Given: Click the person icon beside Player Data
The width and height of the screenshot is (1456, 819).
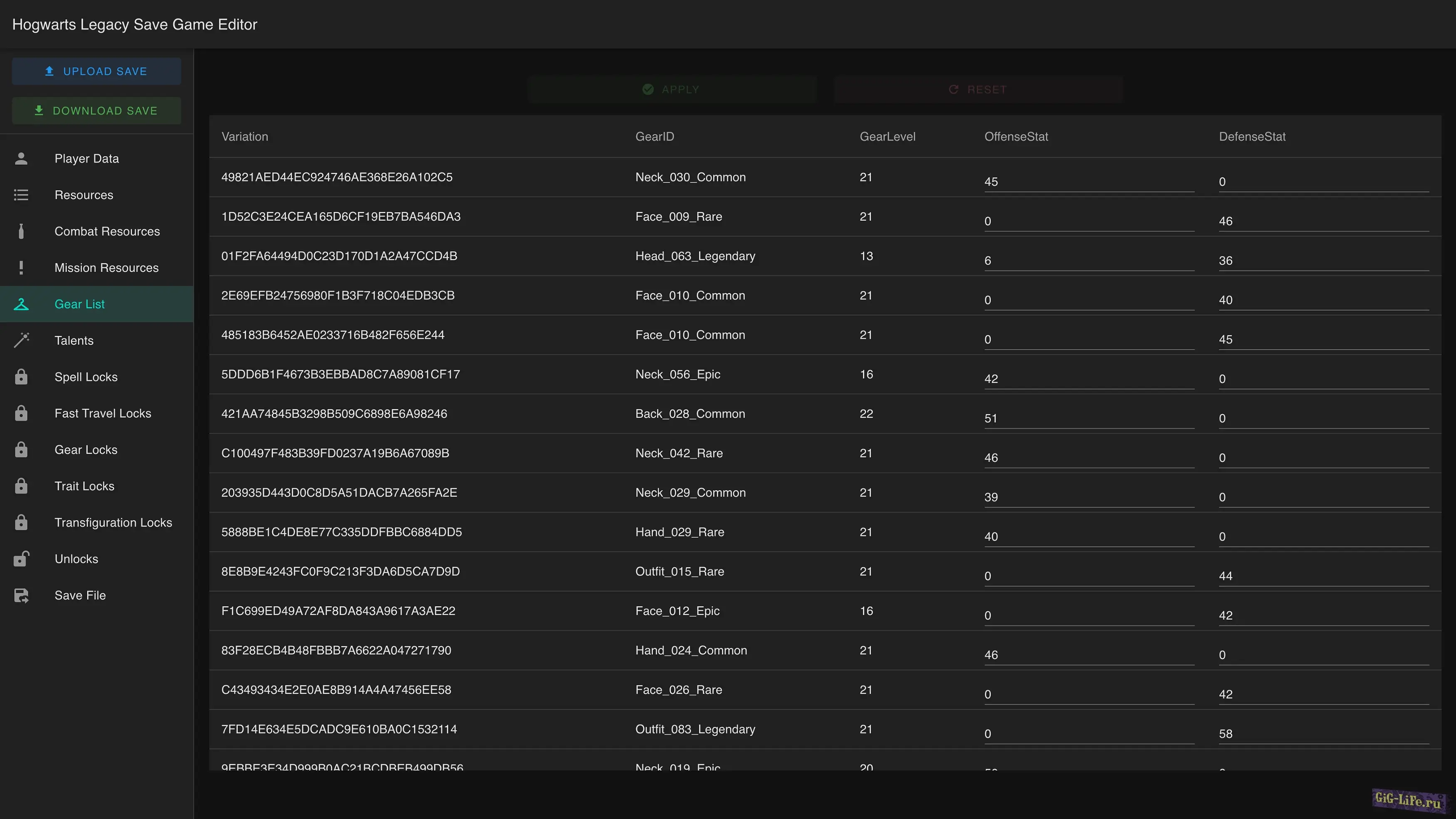Looking at the screenshot, I should point(21,159).
